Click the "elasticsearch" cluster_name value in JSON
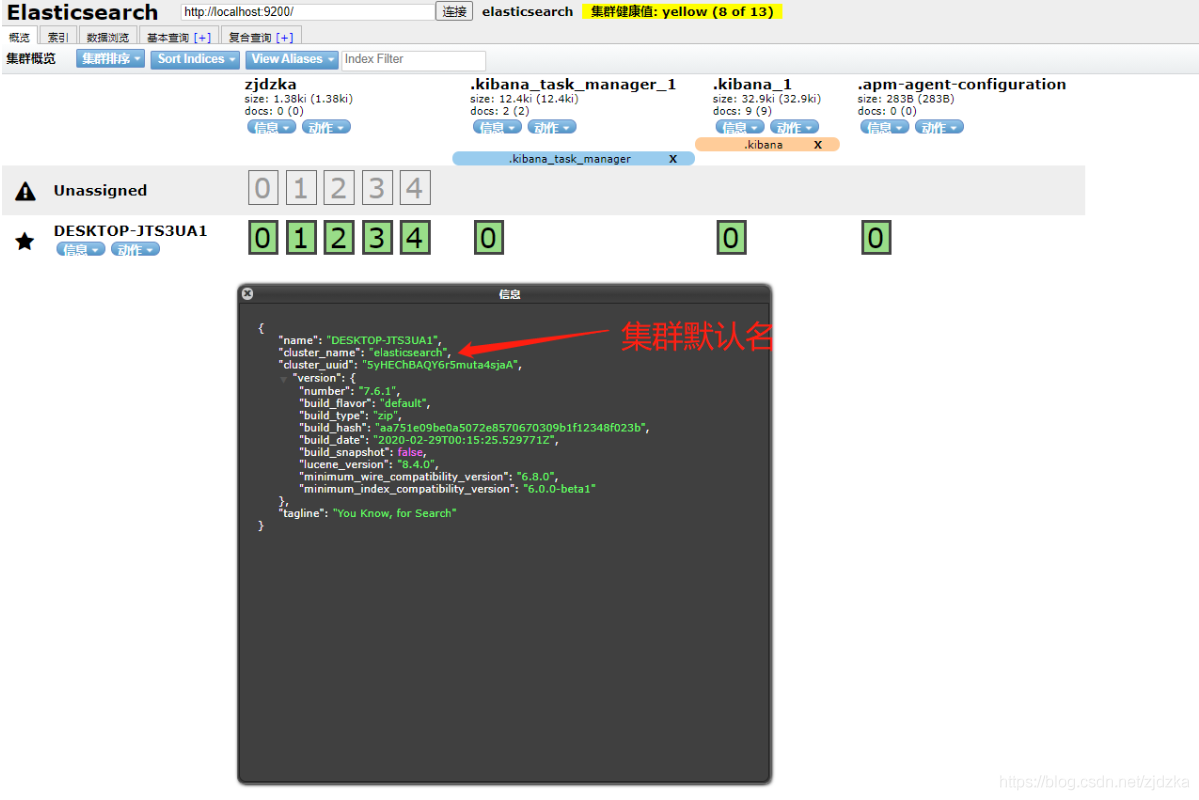 click(409, 353)
